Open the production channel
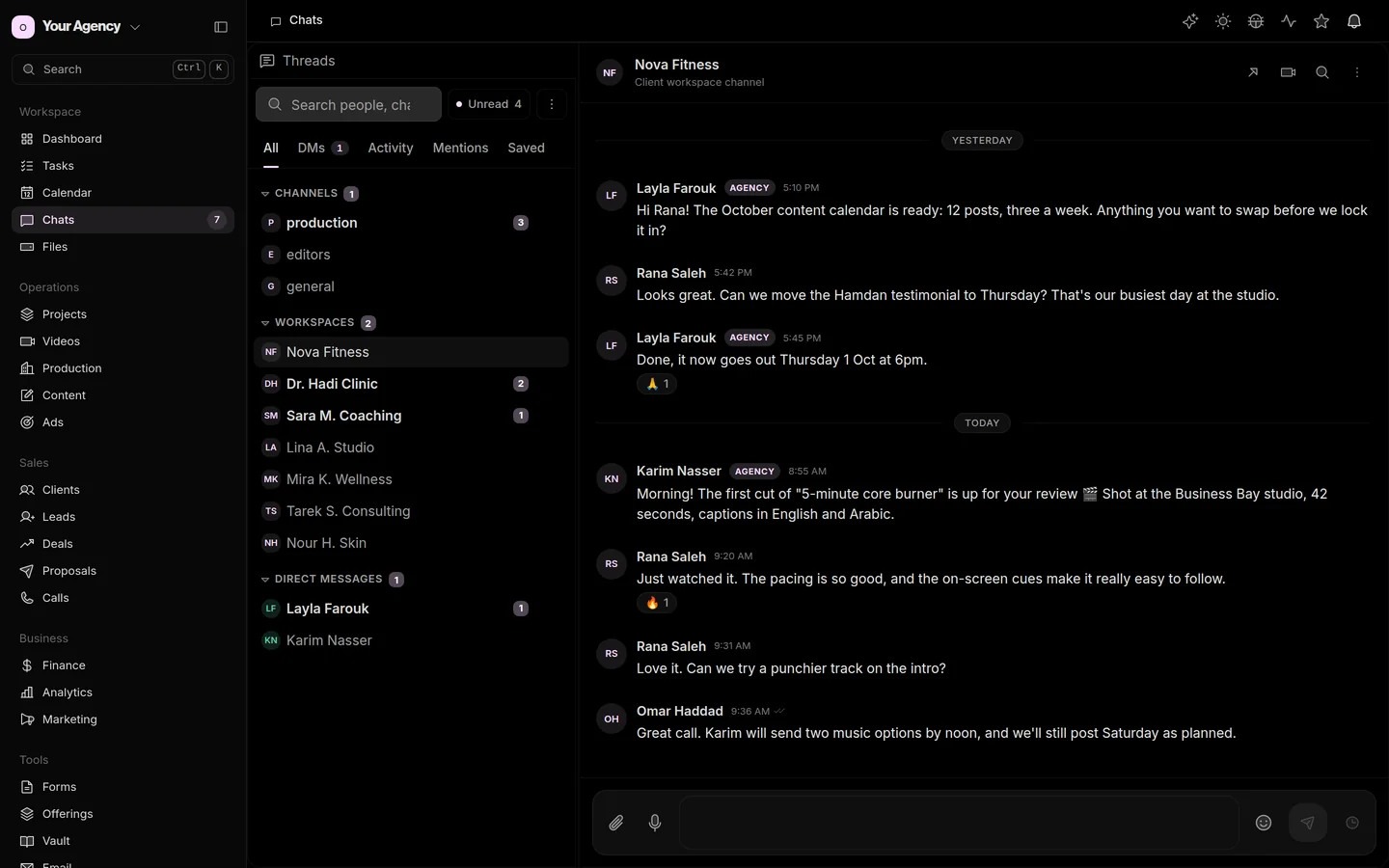Screen dimensions: 1389x868 [411, 223]
